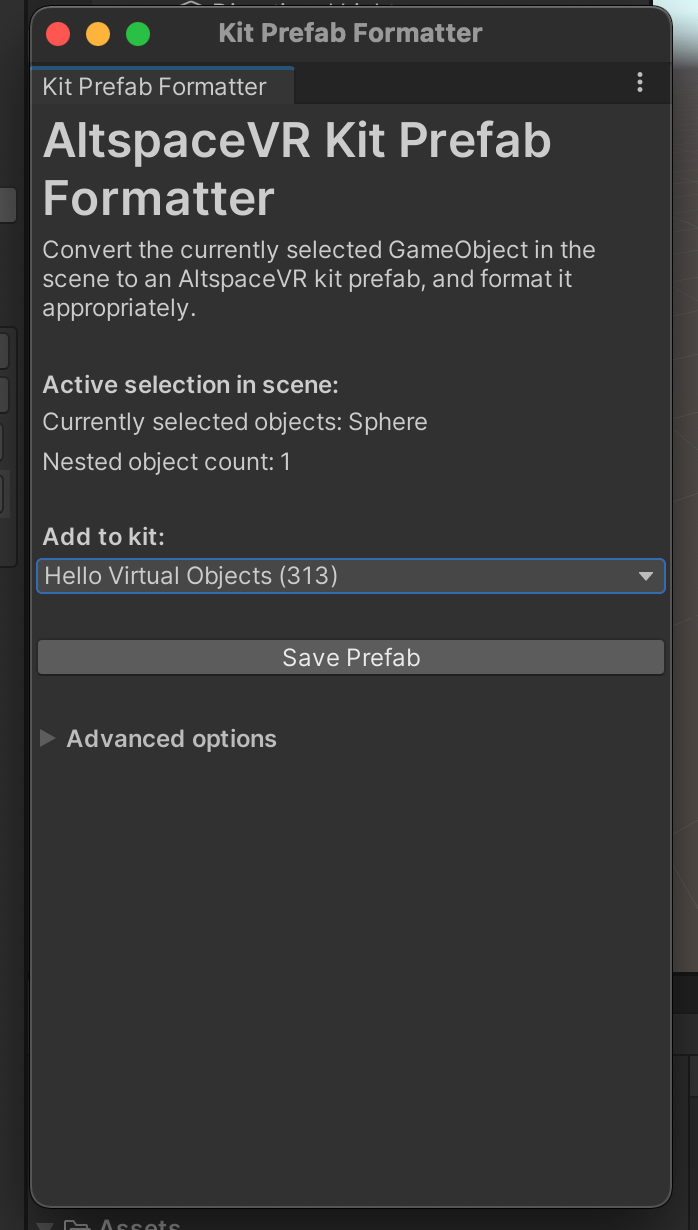Zoom window using the green button
This screenshot has height=1230, width=698.
point(138,34)
